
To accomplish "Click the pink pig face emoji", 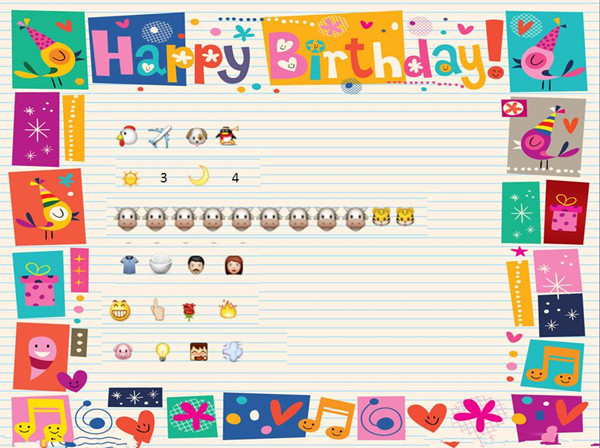I will point(123,351).
